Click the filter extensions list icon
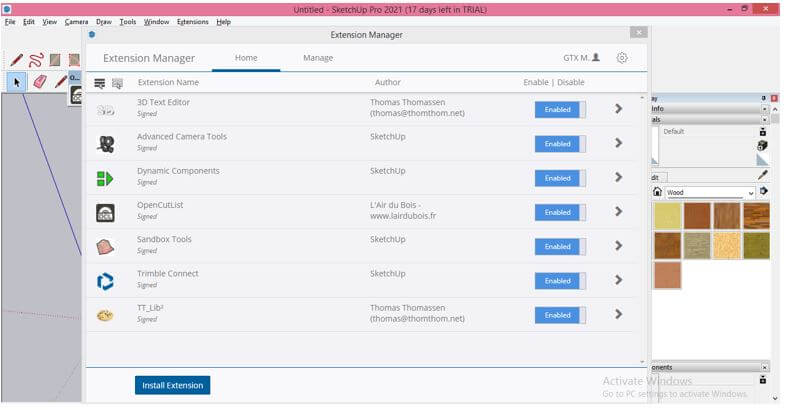This screenshot has height=410, width=798. tap(100, 83)
